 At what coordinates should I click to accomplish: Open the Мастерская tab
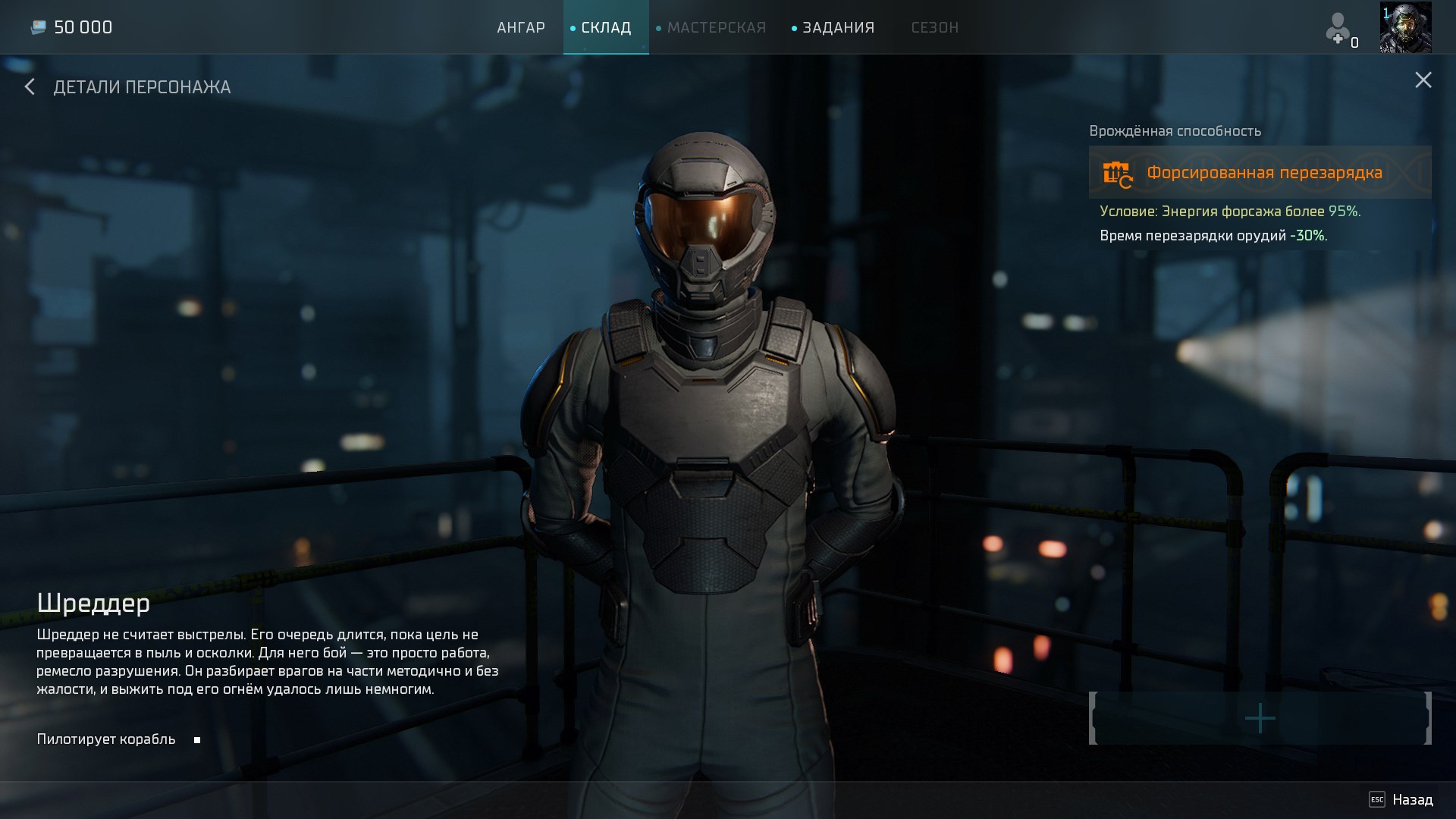pyautogui.click(x=716, y=28)
